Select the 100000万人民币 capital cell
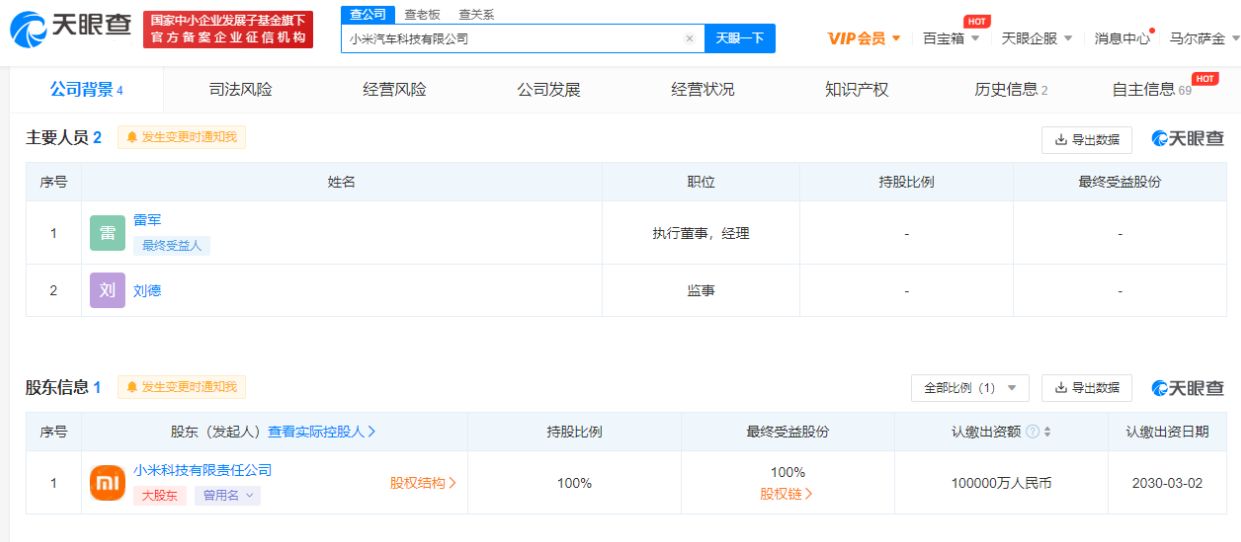This screenshot has width=1241, height=542. (1001, 483)
